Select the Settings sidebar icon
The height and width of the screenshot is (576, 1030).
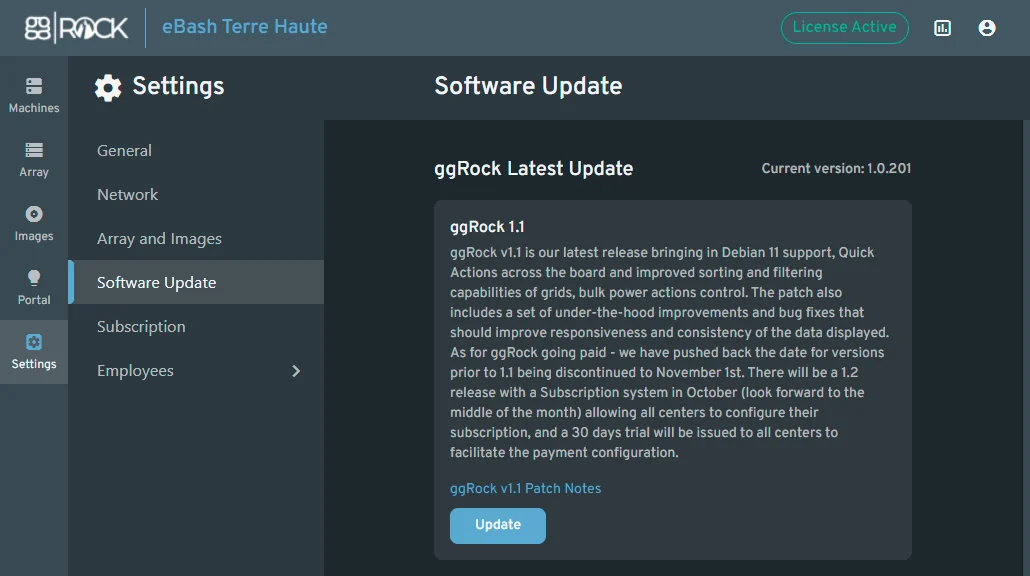pos(34,352)
